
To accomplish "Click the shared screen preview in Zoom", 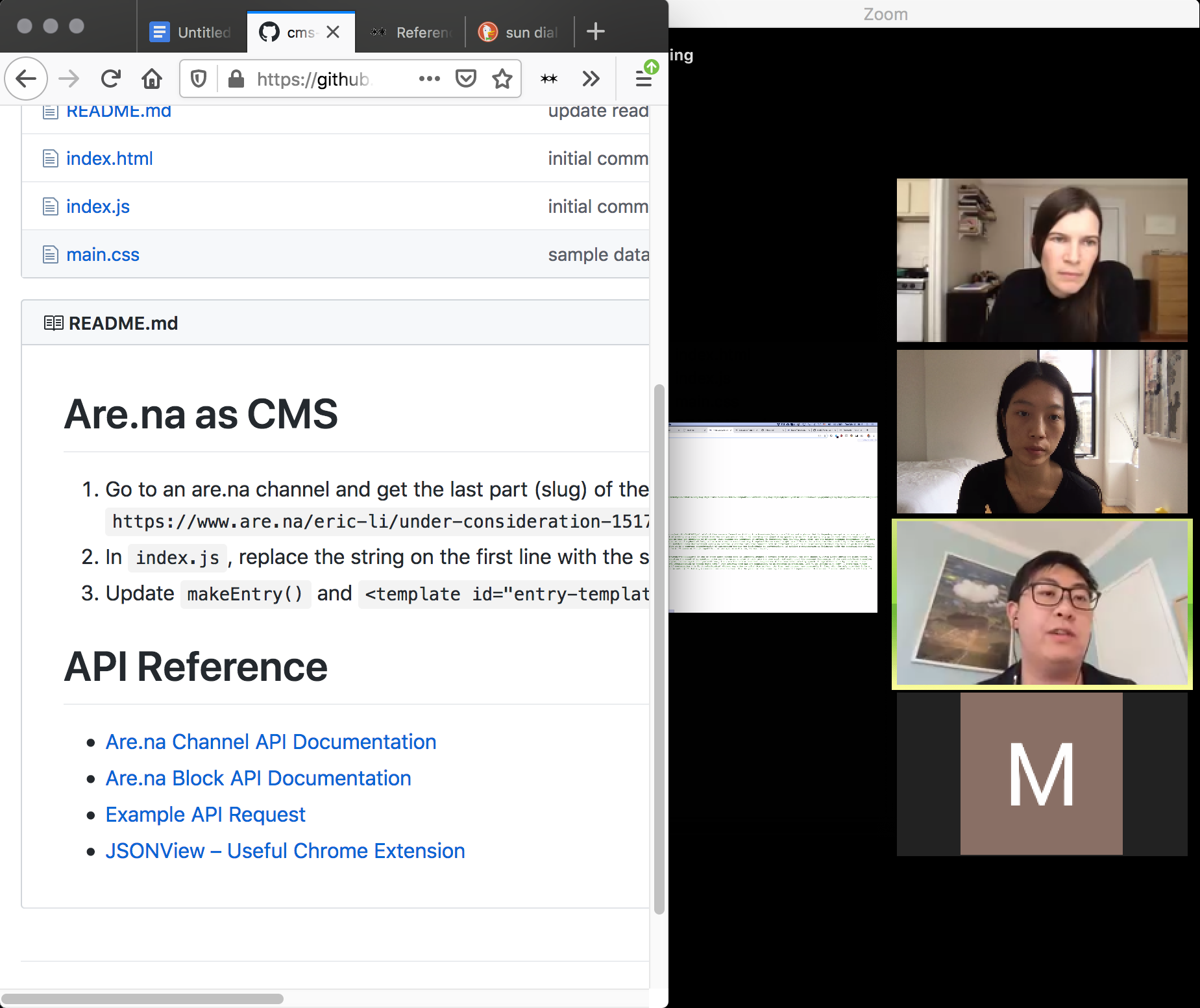I will (x=773, y=517).
